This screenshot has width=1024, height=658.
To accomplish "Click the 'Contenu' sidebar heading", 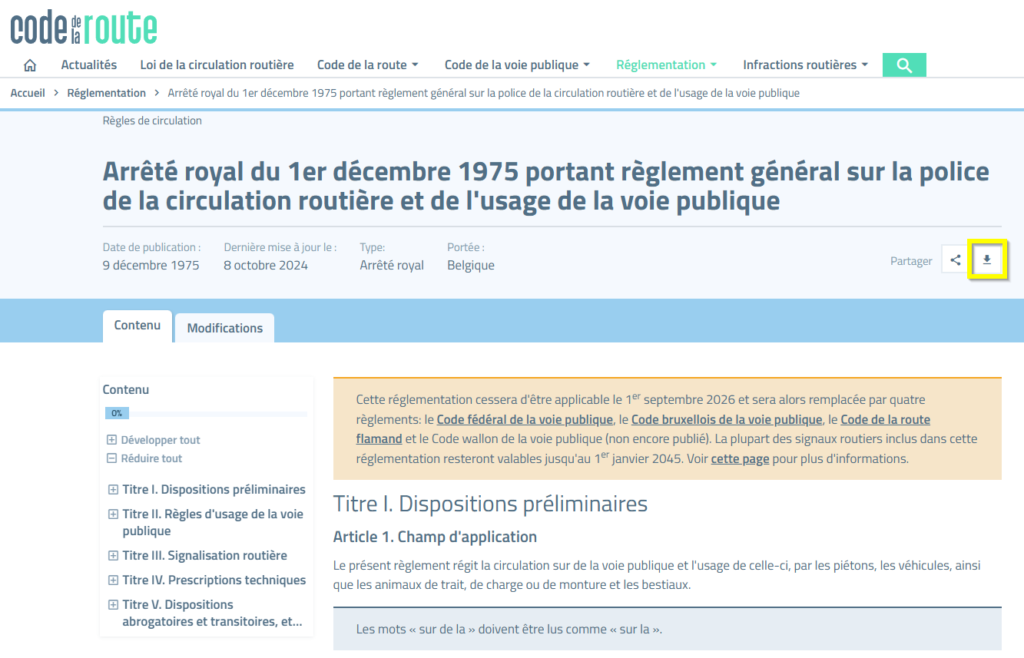I will [x=125, y=390].
